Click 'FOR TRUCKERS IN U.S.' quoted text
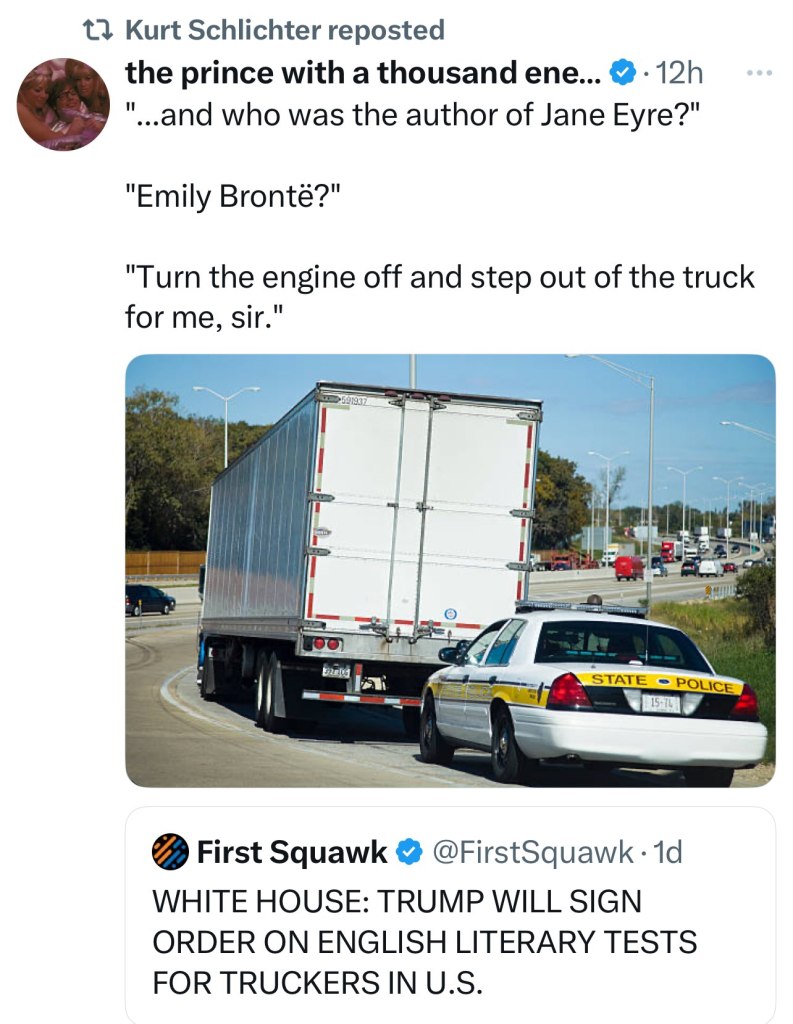Viewport: 793px width, 1024px height. coord(317,982)
